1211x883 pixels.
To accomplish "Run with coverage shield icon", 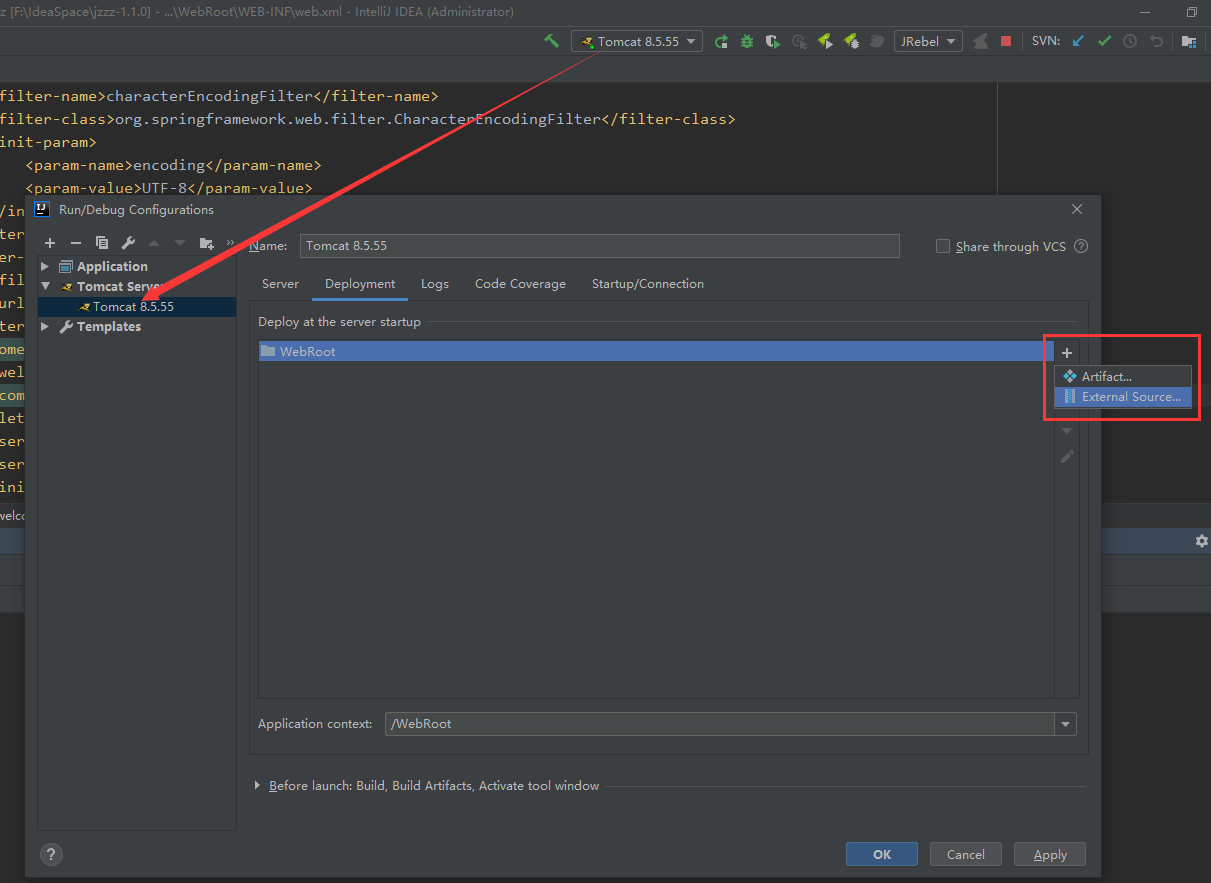I will (773, 41).
